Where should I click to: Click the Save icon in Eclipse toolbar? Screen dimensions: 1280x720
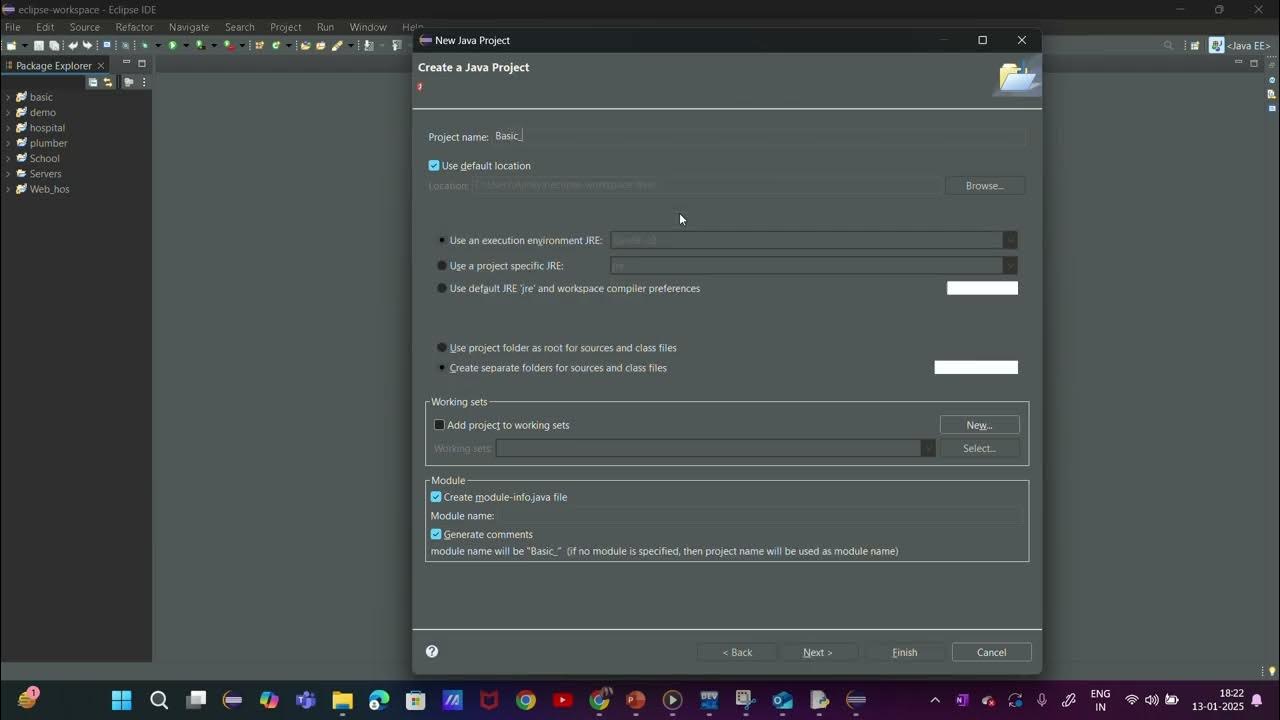coord(39,45)
